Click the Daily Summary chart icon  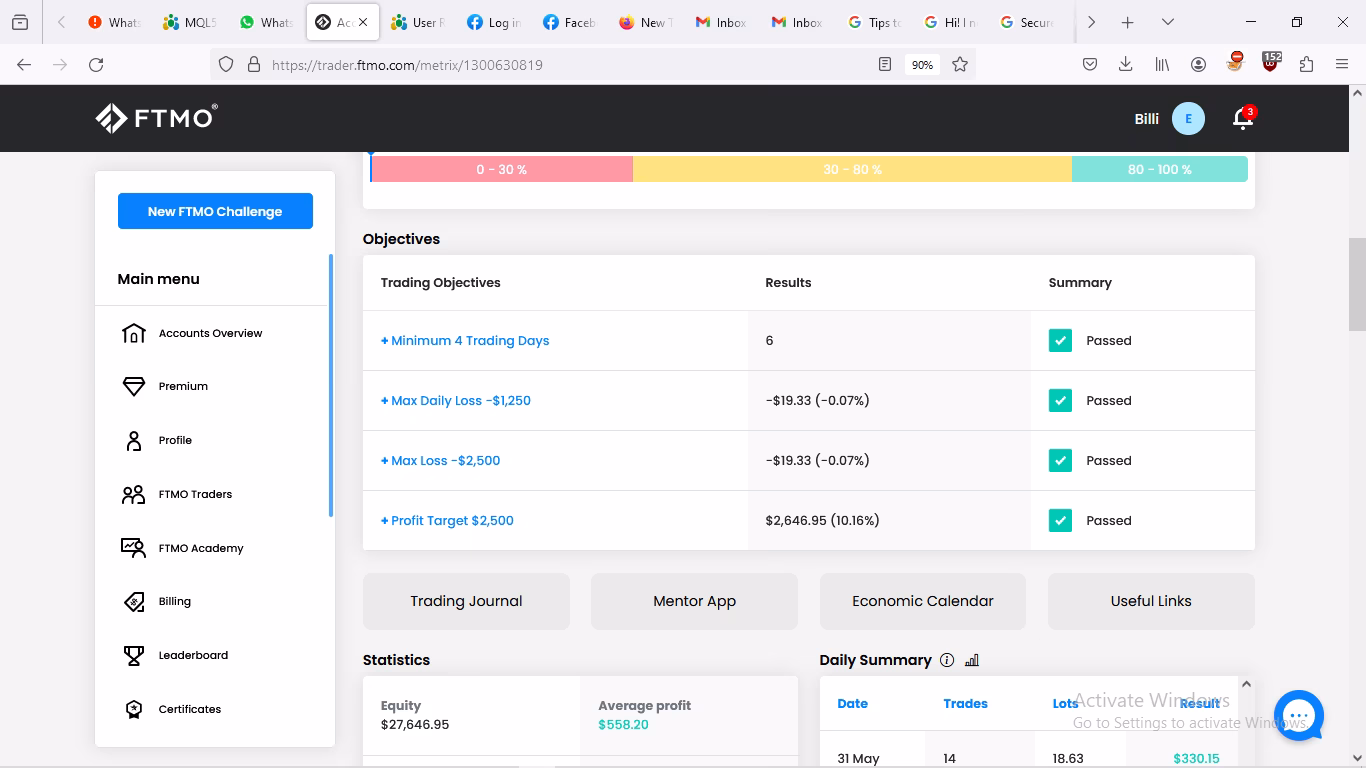pyautogui.click(x=972, y=660)
